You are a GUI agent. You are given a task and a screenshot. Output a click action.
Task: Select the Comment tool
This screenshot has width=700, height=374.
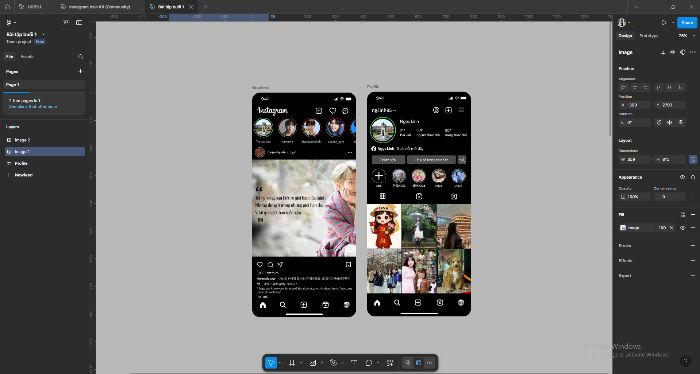(x=369, y=363)
